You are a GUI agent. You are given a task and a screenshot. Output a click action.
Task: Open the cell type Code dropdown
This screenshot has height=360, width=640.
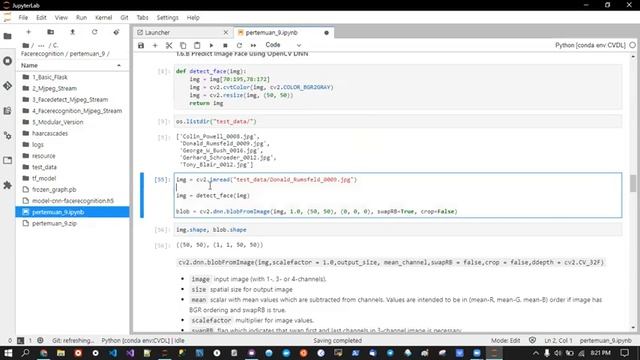pos(283,45)
